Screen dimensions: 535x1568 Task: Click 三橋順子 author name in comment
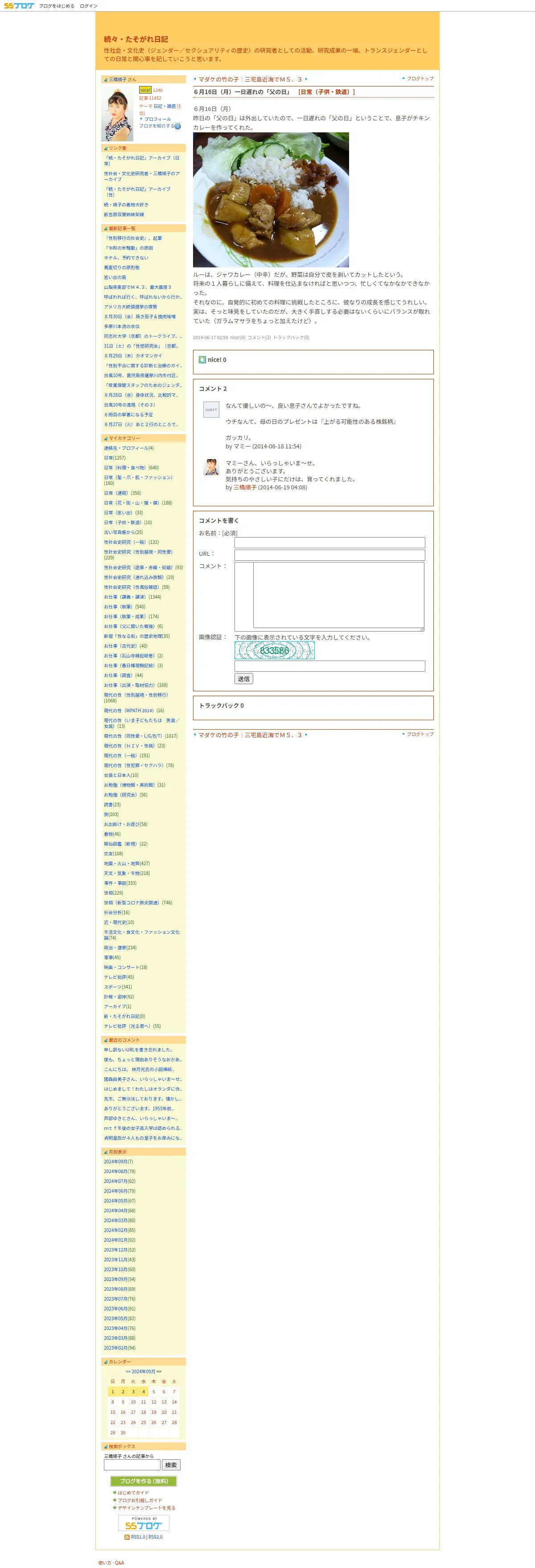coord(245,488)
